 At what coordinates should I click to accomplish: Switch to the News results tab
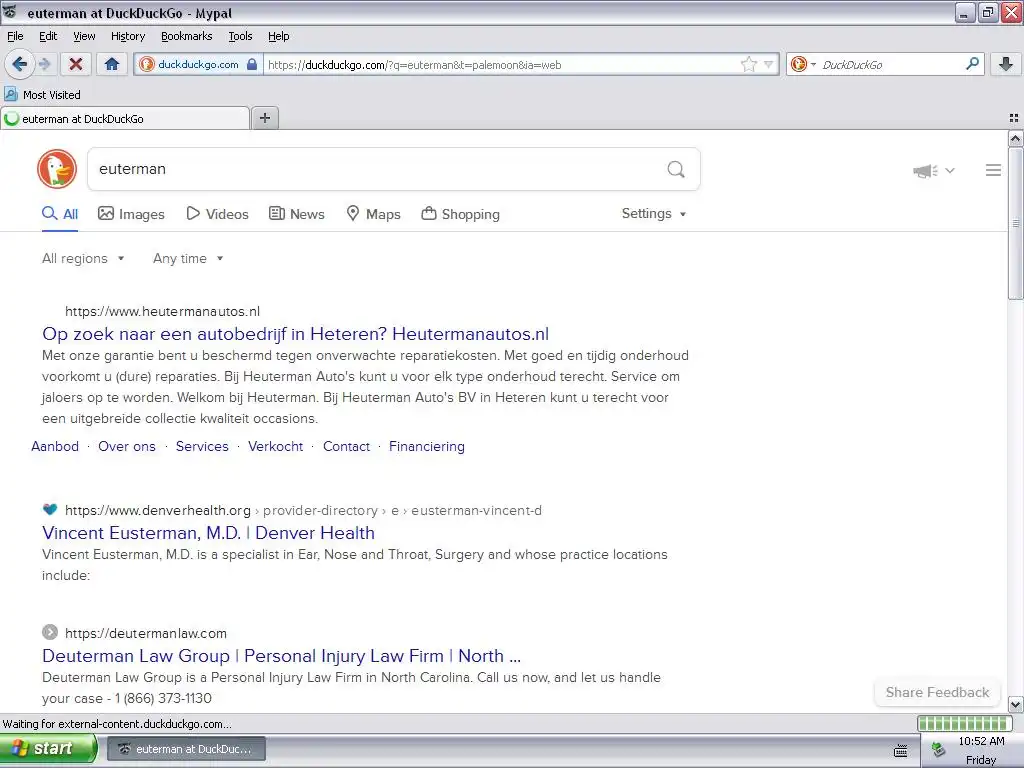297,214
